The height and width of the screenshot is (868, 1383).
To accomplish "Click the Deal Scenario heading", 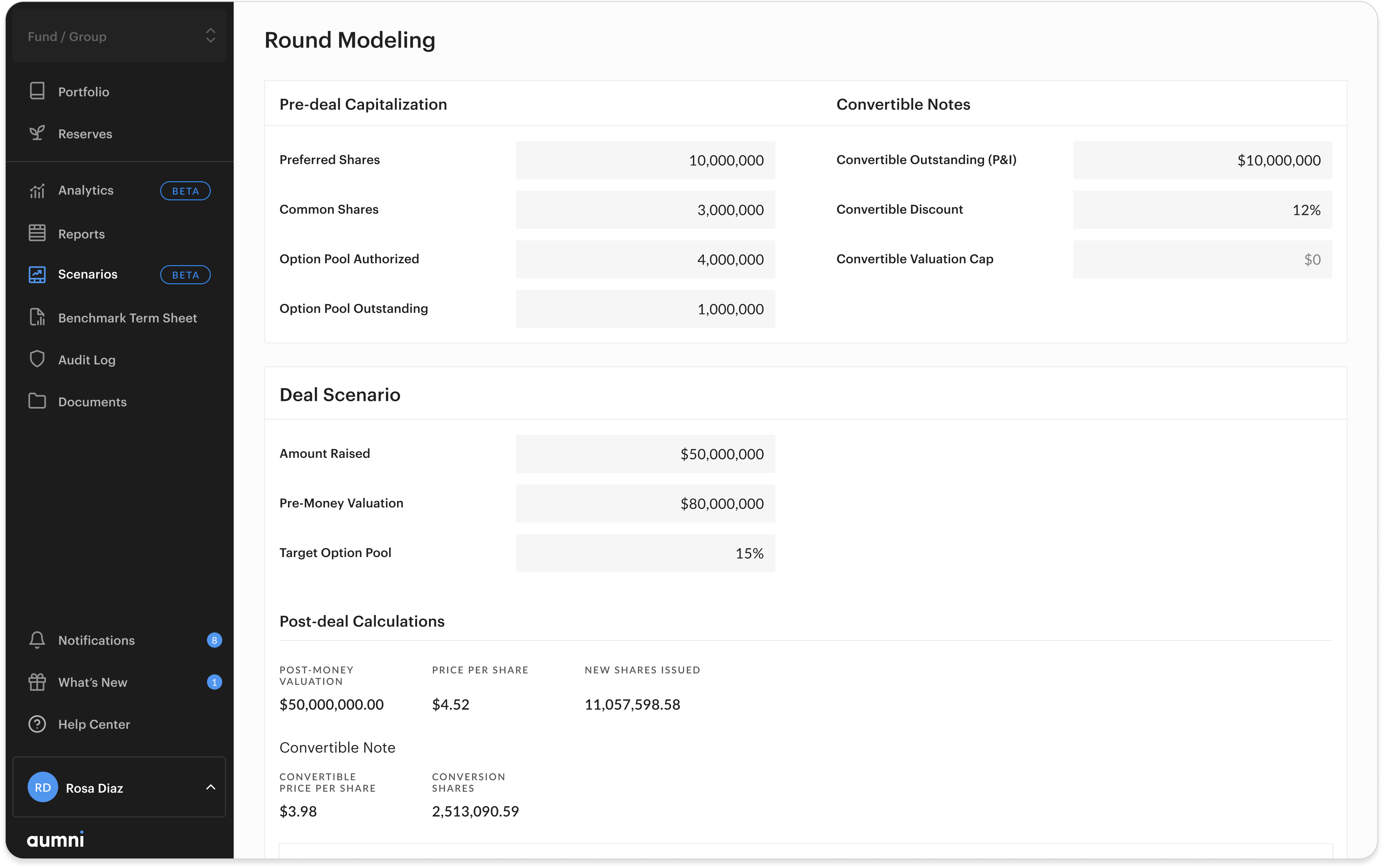I will pos(340,395).
